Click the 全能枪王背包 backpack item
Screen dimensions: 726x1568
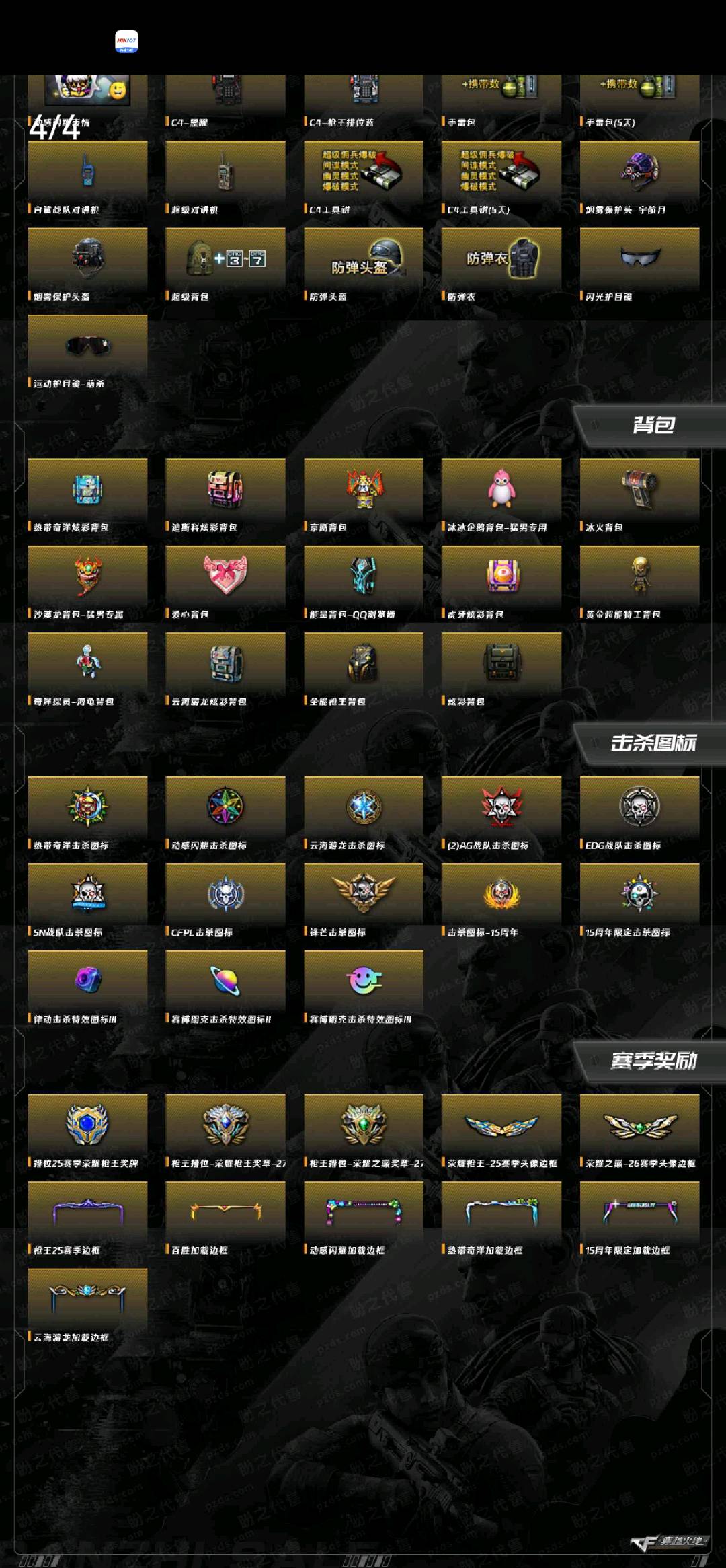point(364,671)
